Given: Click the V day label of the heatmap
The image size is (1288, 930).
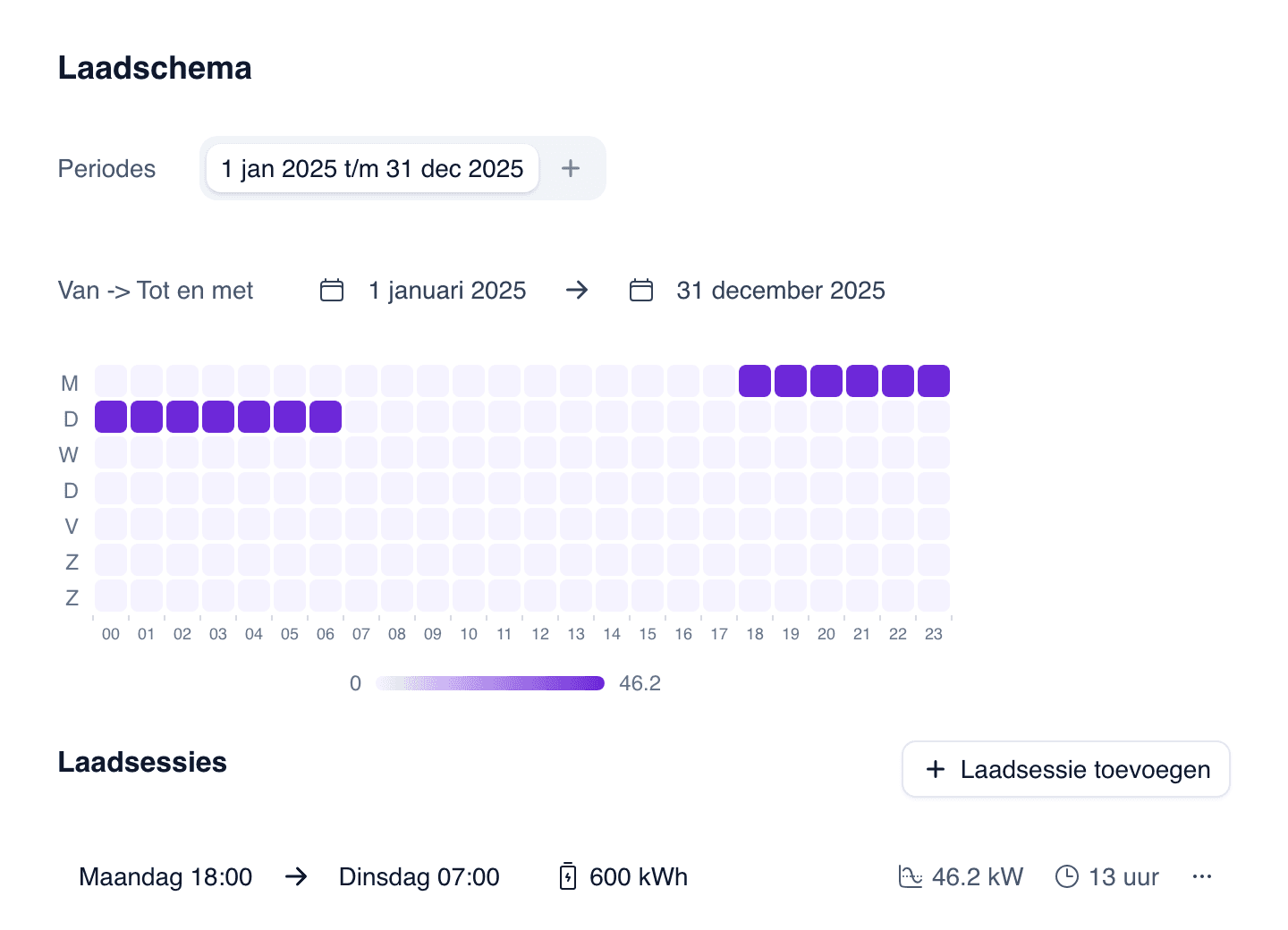Looking at the screenshot, I should (72, 526).
